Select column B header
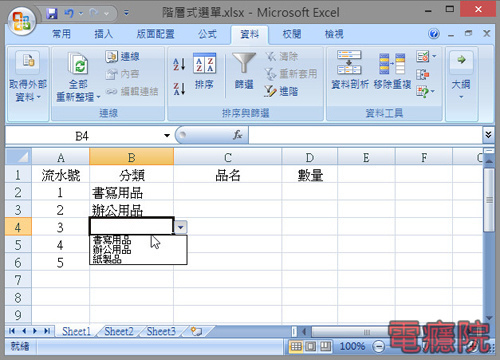The image size is (500, 360). [132, 157]
